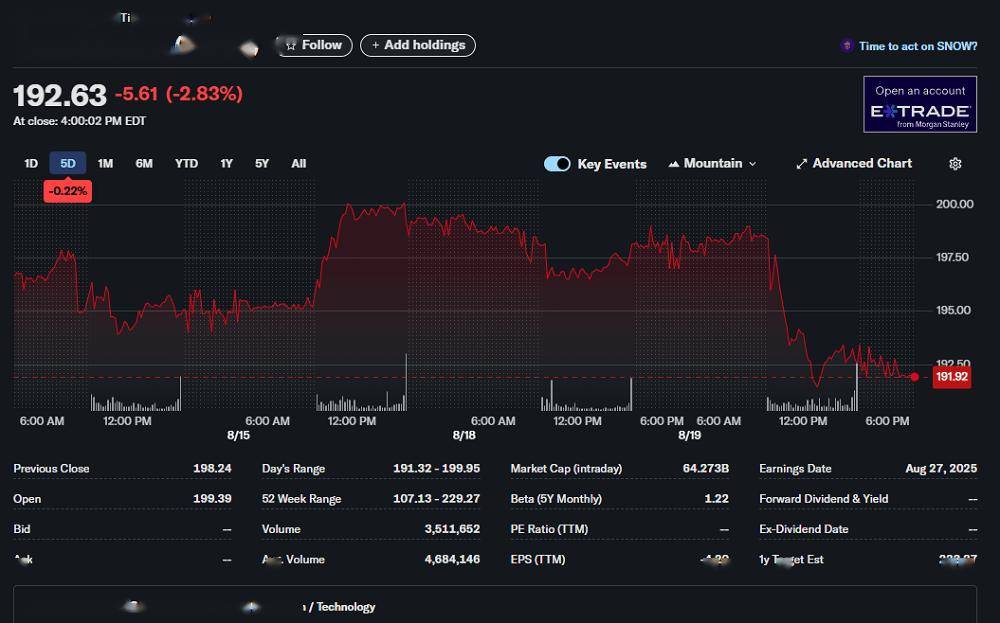1000x623 pixels.
Task: Open the Time to act on SNOW link
Action: (x=918, y=46)
